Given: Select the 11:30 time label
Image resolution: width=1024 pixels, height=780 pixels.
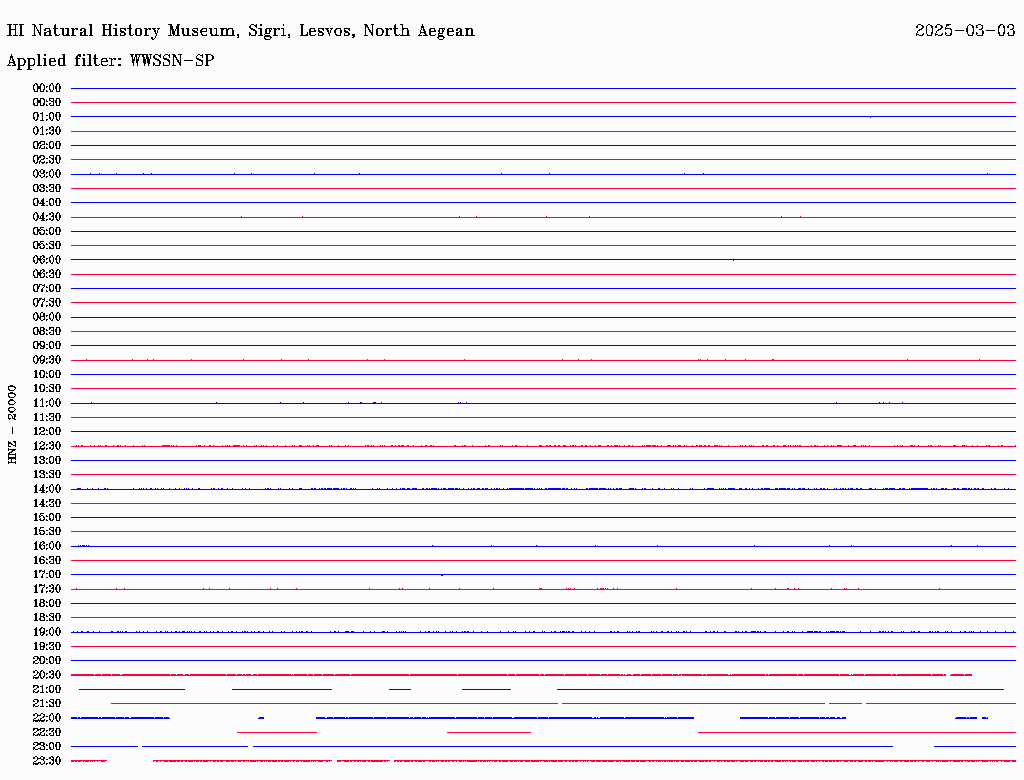Looking at the screenshot, I should click(47, 417).
